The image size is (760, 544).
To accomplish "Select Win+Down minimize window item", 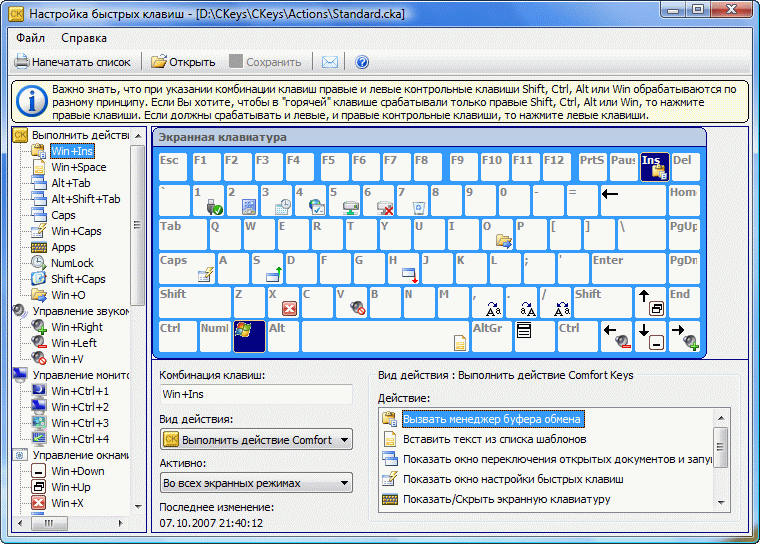I will (x=78, y=471).
